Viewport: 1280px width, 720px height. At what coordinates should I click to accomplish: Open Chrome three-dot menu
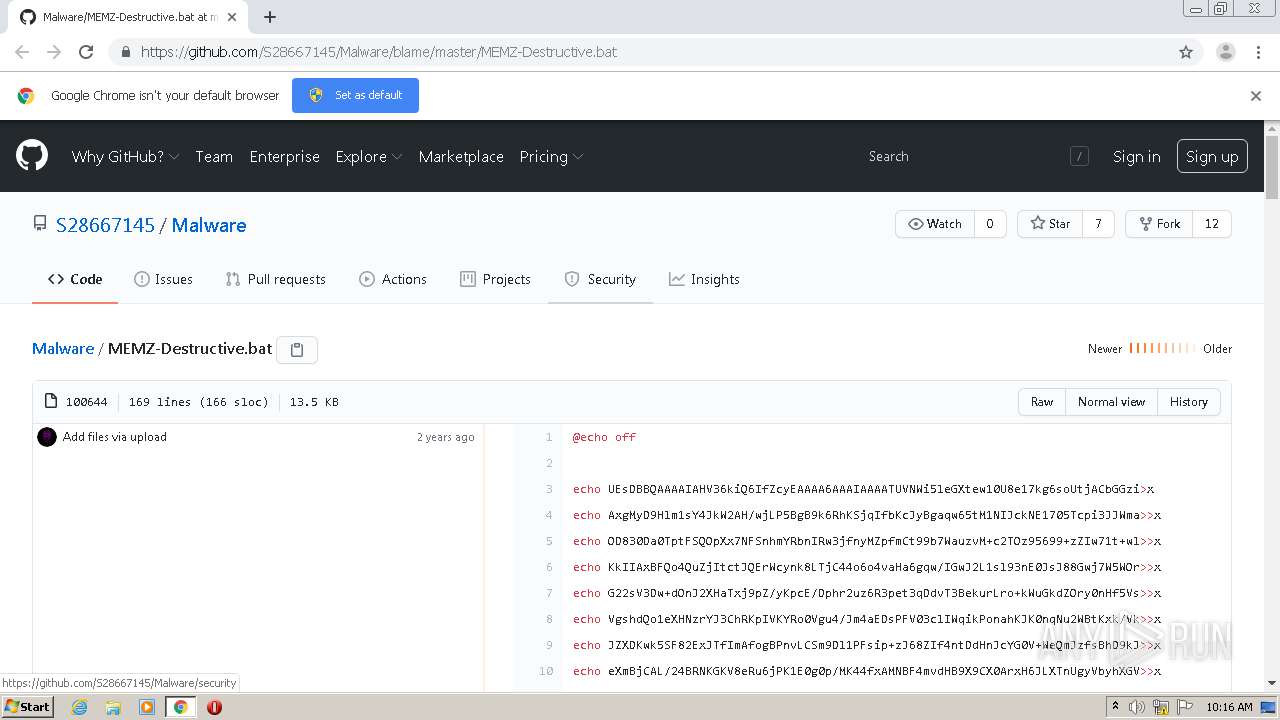1259,52
